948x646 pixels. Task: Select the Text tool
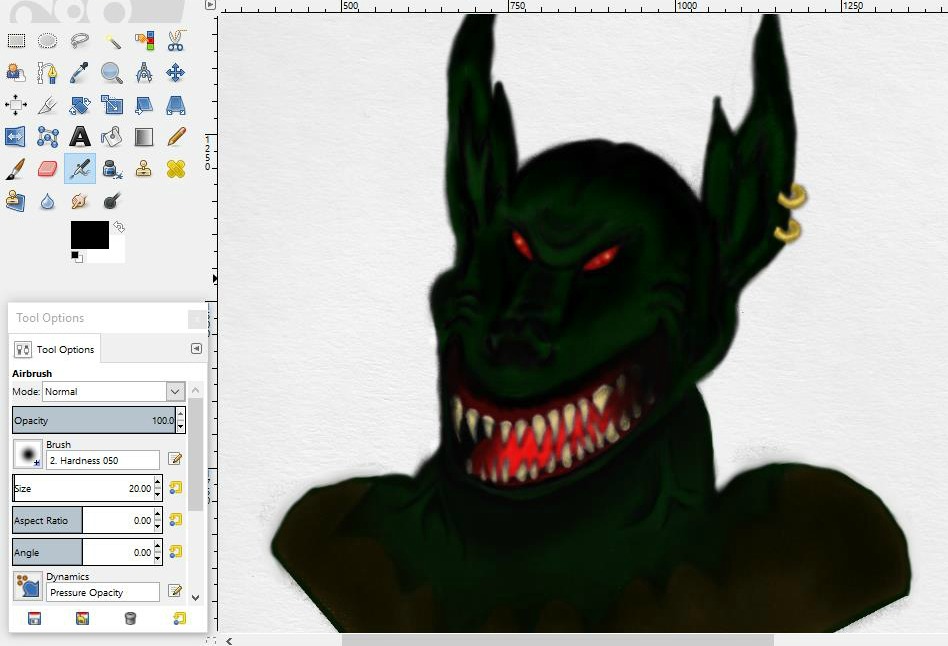pos(80,137)
